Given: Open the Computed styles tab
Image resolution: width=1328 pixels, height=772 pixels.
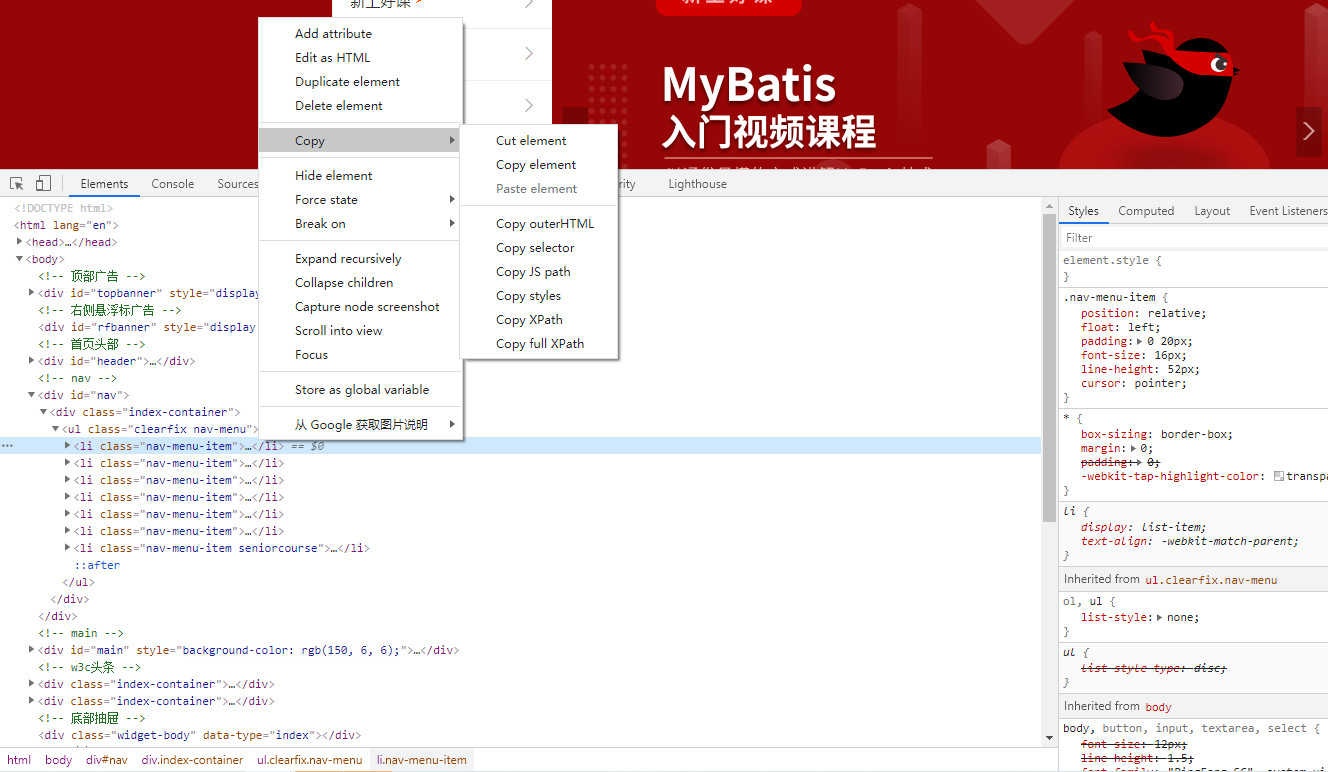Looking at the screenshot, I should 1146,211.
